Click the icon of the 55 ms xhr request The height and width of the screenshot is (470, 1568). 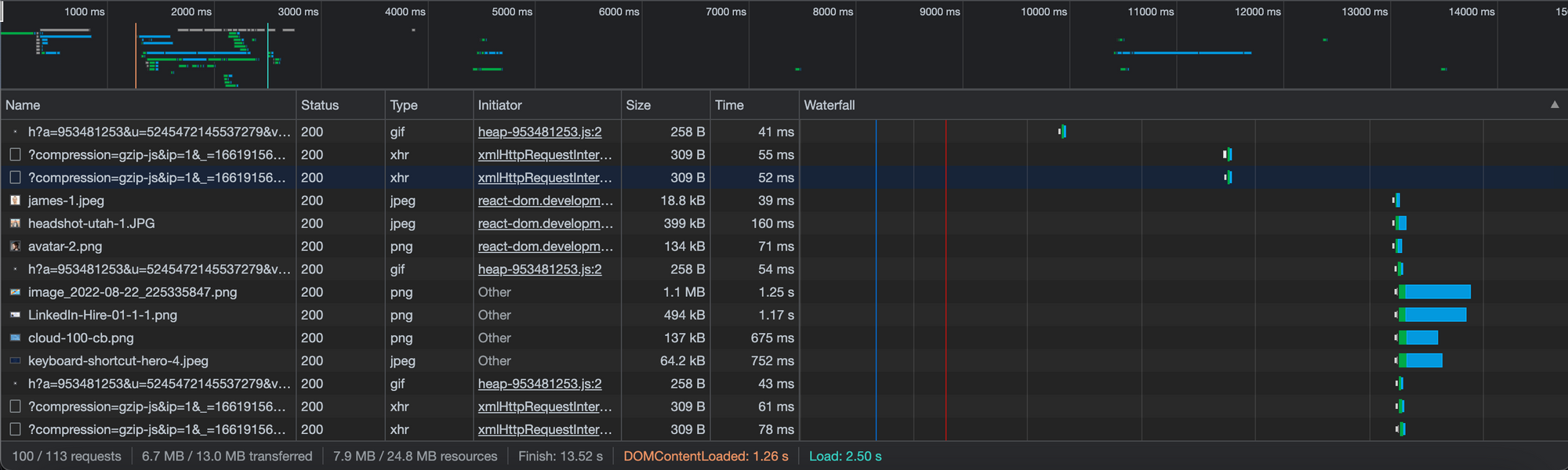[x=15, y=155]
